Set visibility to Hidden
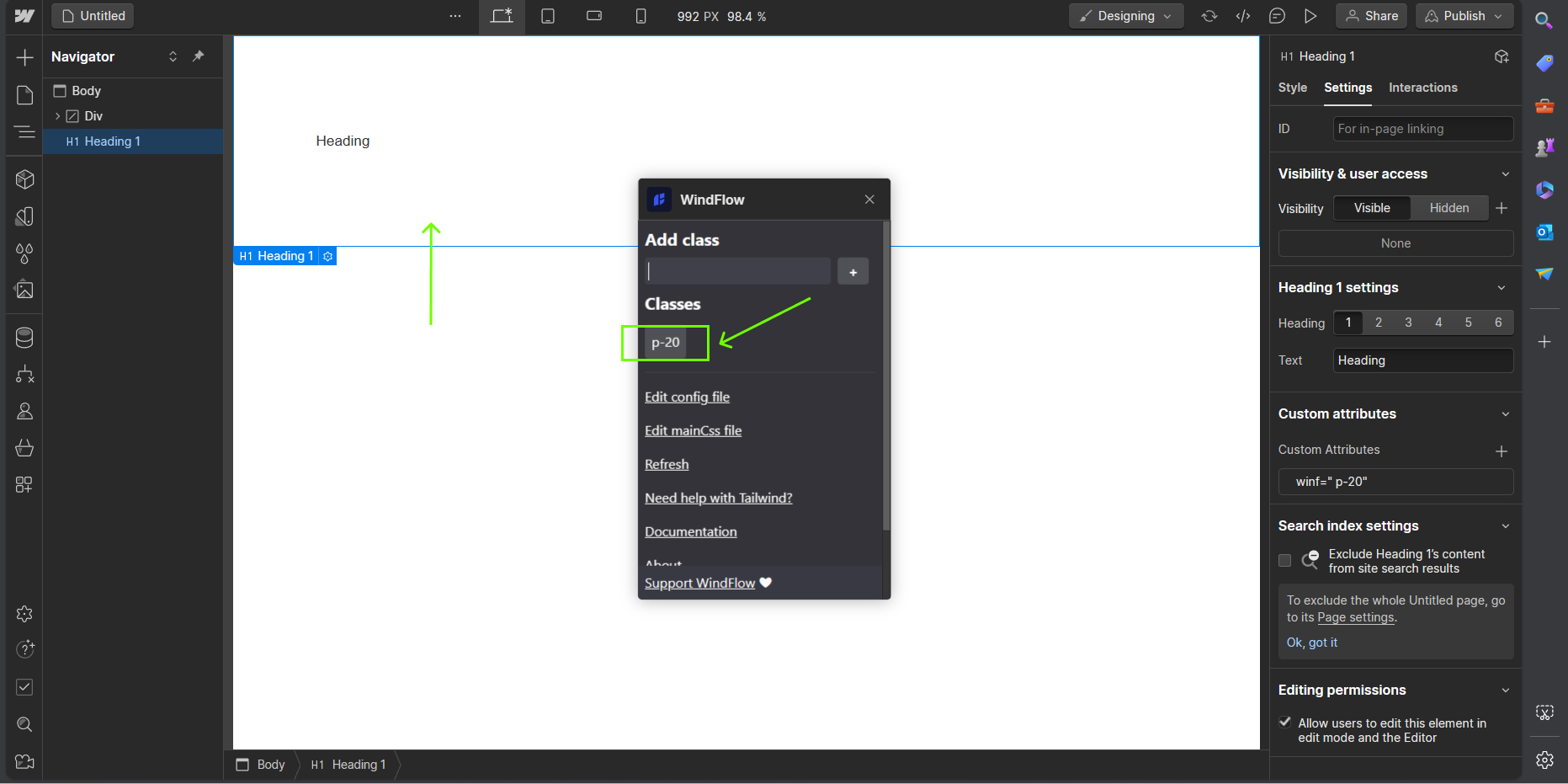The width and height of the screenshot is (1568, 784). 1448,208
